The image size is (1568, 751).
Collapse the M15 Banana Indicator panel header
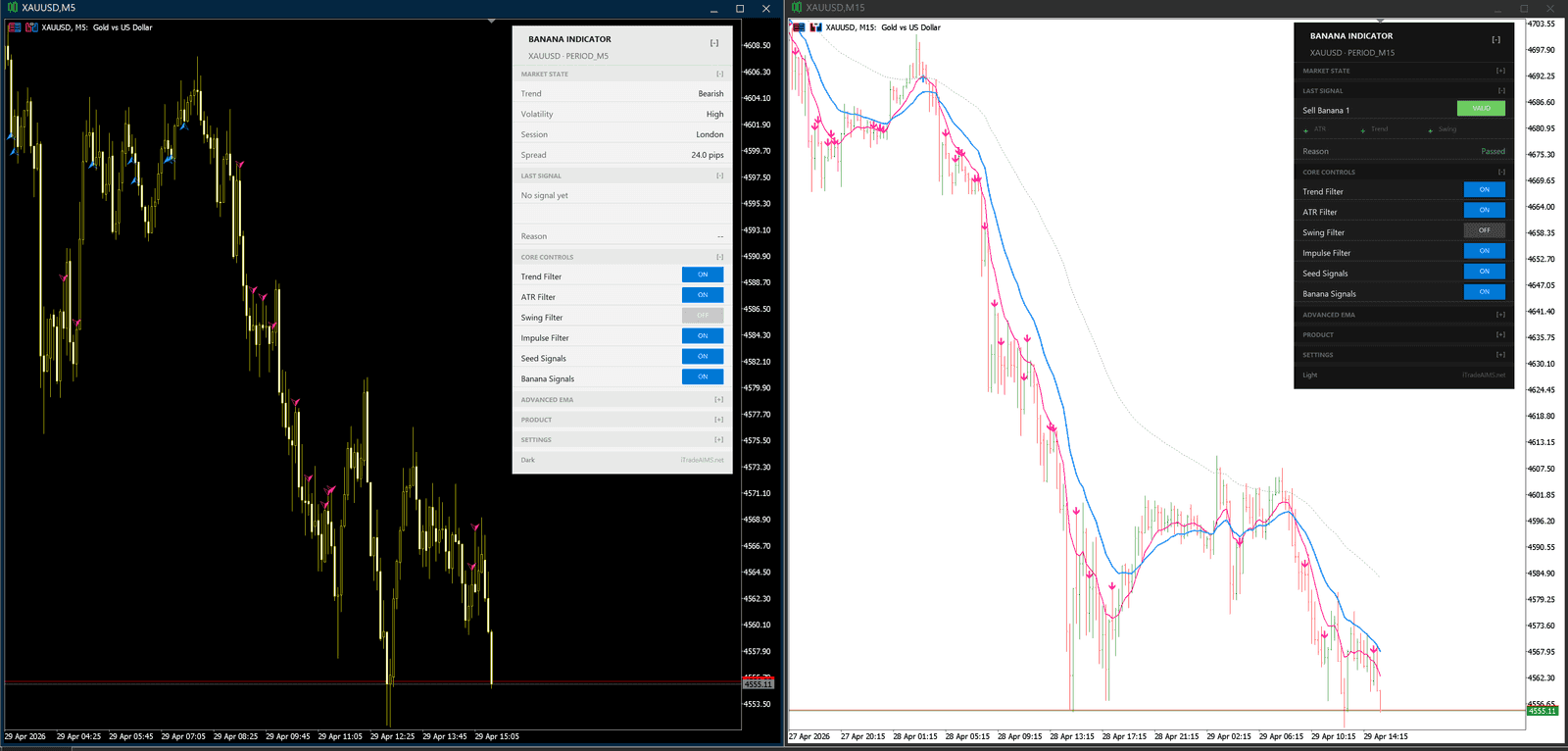(x=1496, y=40)
